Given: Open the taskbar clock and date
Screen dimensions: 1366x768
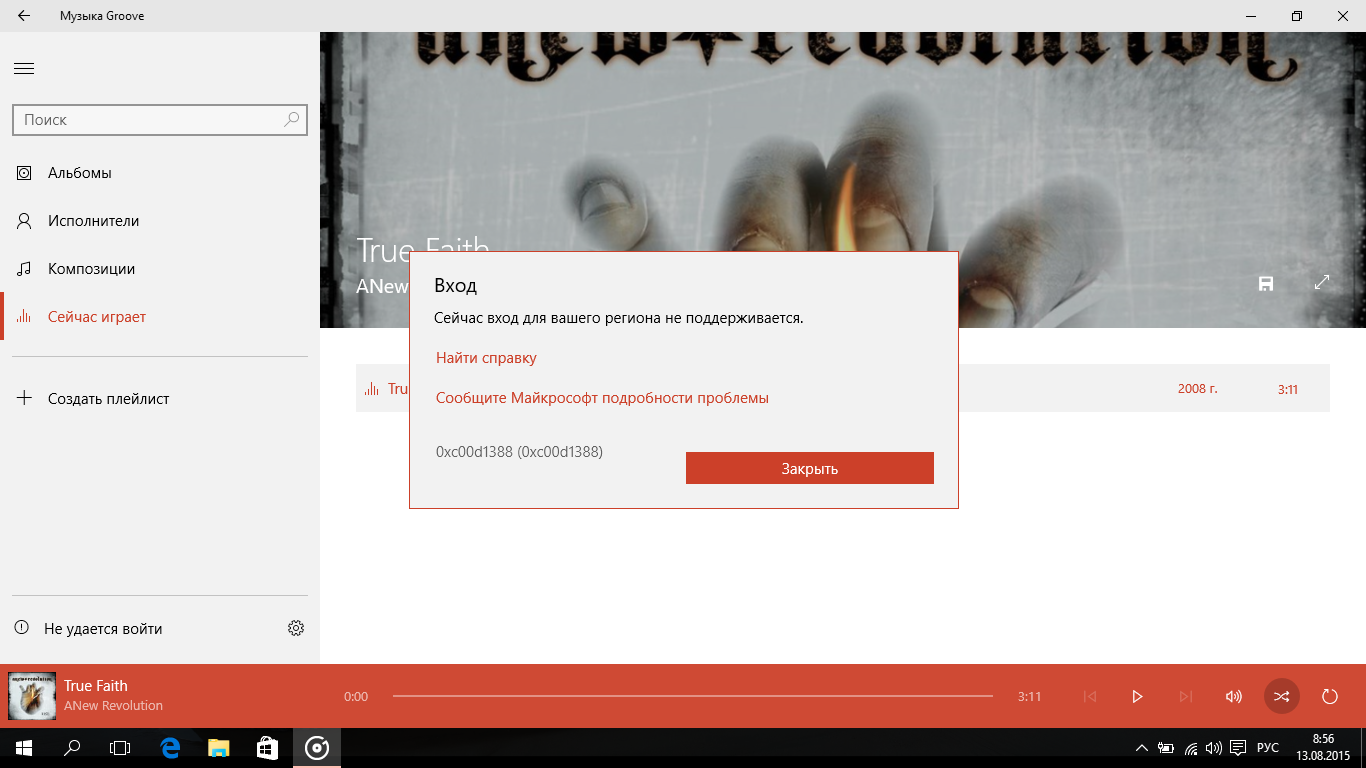Looking at the screenshot, I should point(1324,748).
